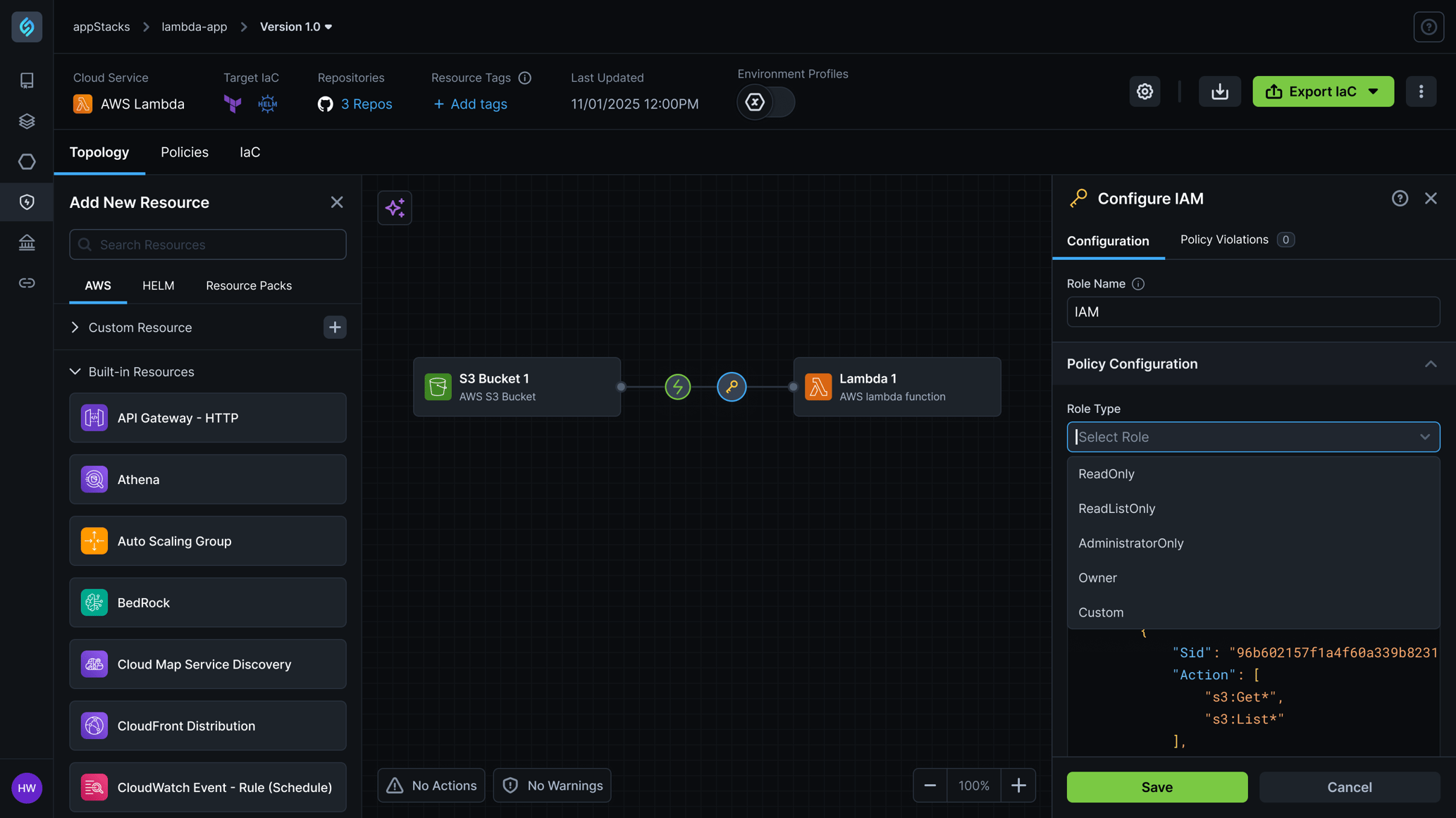Expand the Custom Resource section
Viewport: 1456px width, 818px height.
pos(75,326)
